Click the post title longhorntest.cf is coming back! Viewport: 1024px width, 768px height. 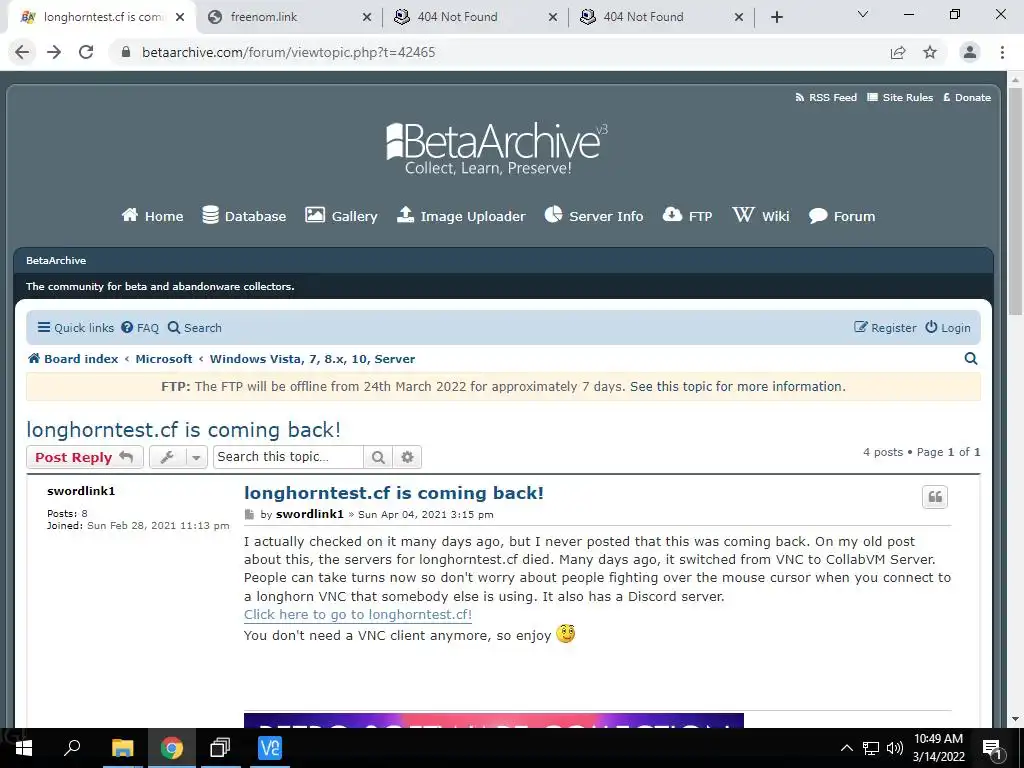pos(394,493)
